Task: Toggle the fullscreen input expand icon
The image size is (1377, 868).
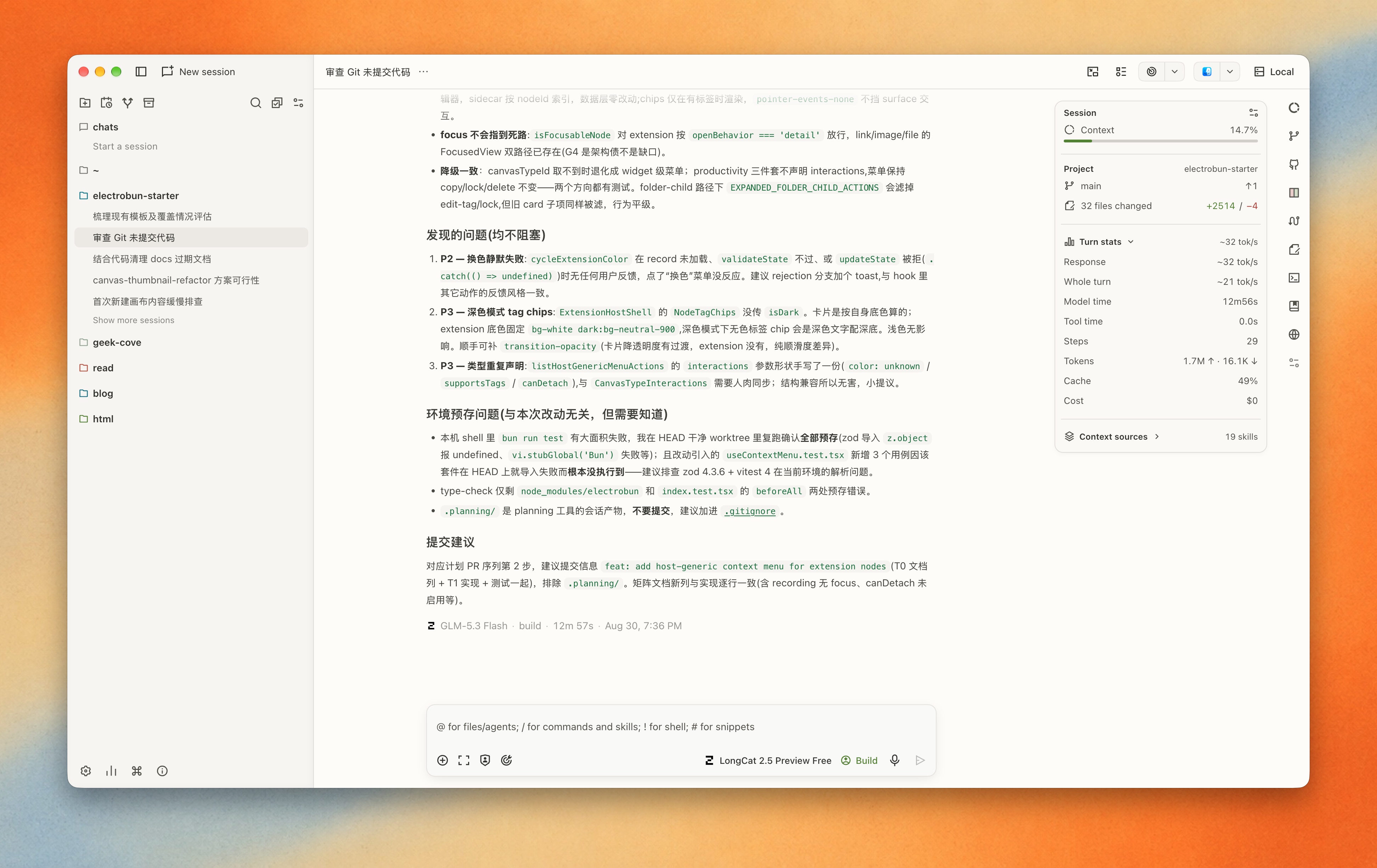Action: tap(464, 761)
